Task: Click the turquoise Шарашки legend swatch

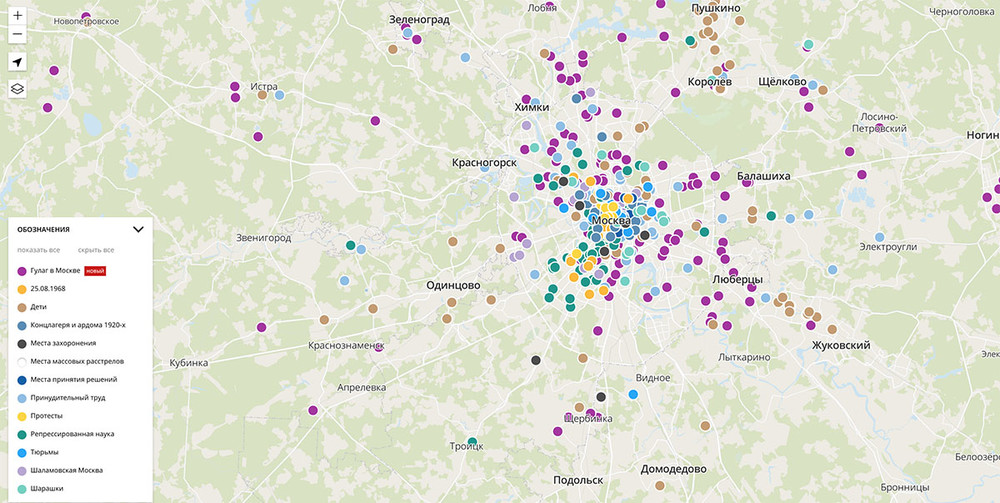Action: 22,489
